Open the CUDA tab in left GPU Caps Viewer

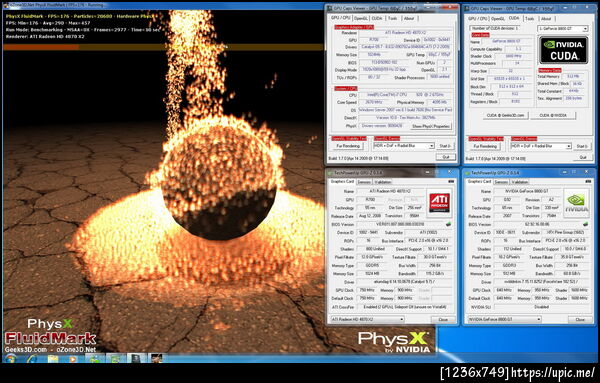coord(377,18)
